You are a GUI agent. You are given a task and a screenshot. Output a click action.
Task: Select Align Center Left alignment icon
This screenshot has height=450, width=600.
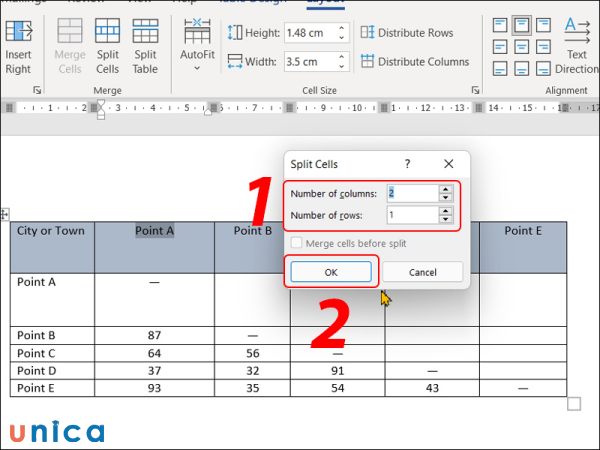pos(500,47)
